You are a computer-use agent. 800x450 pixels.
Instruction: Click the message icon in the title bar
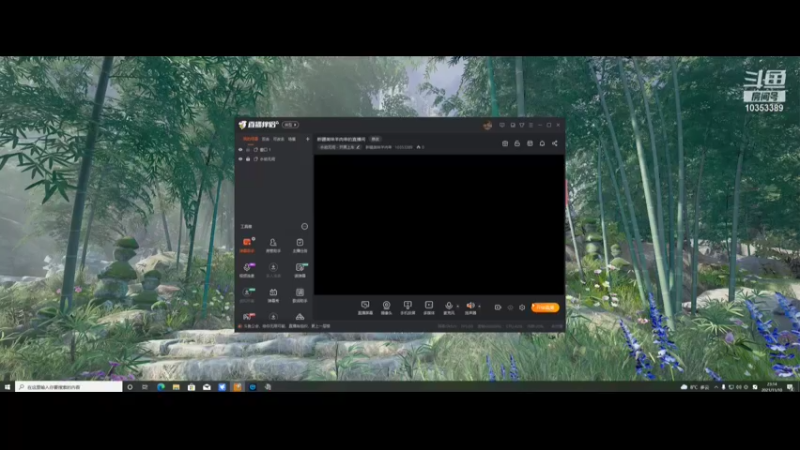click(502, 125)
